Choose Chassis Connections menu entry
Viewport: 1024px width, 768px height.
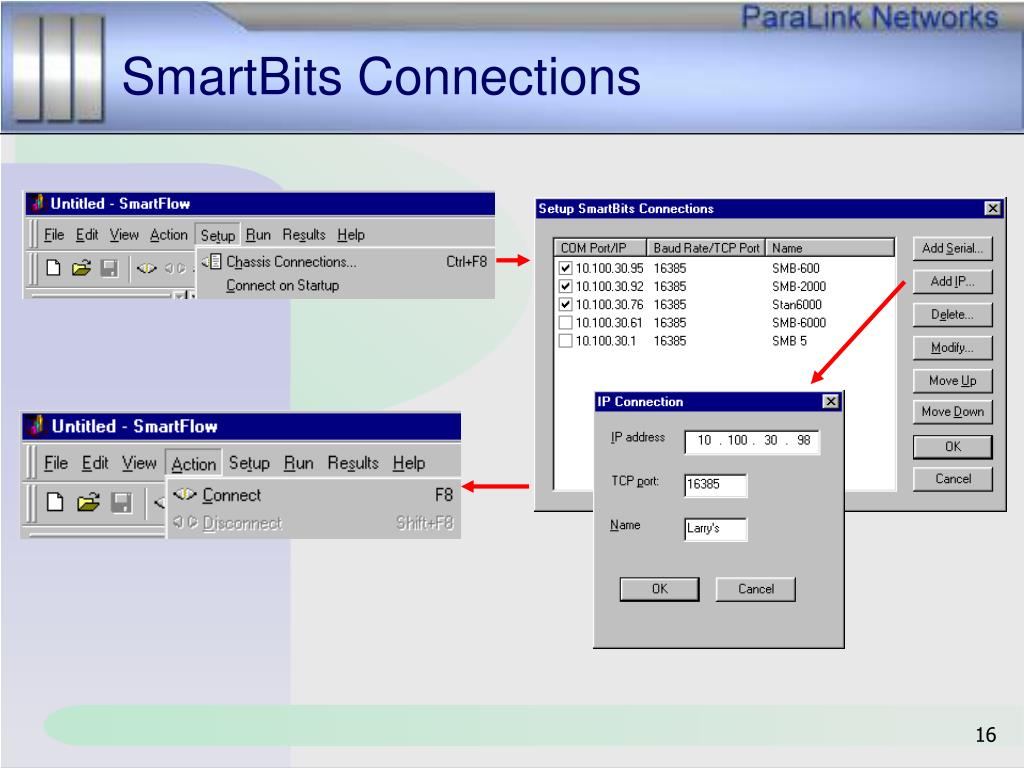[x=345, y=262]
